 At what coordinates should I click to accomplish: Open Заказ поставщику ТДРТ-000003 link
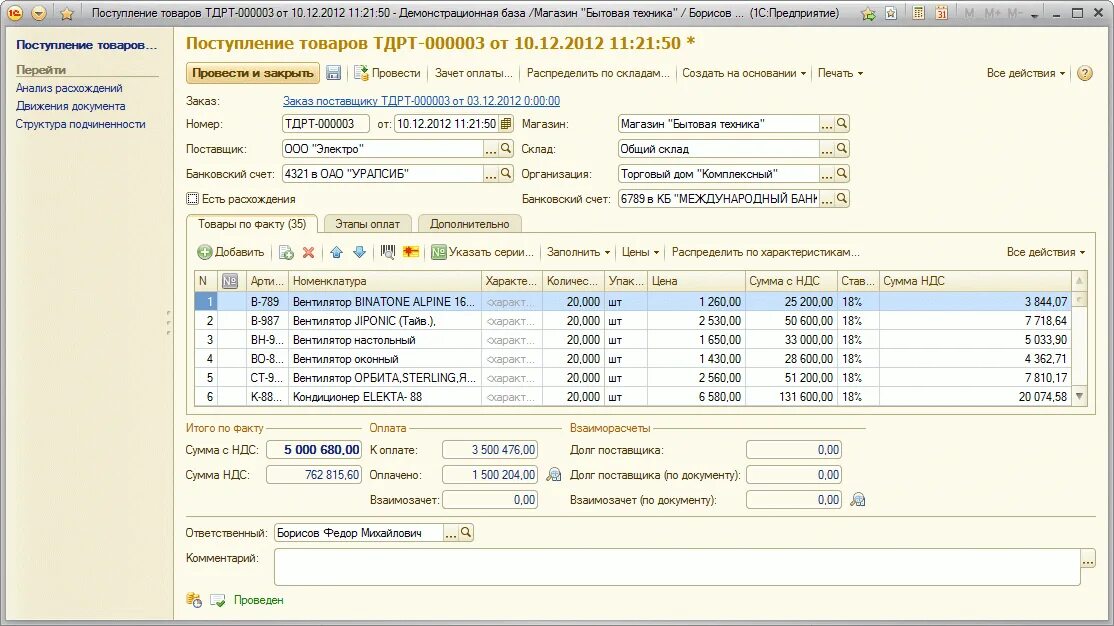coord(421,101)
